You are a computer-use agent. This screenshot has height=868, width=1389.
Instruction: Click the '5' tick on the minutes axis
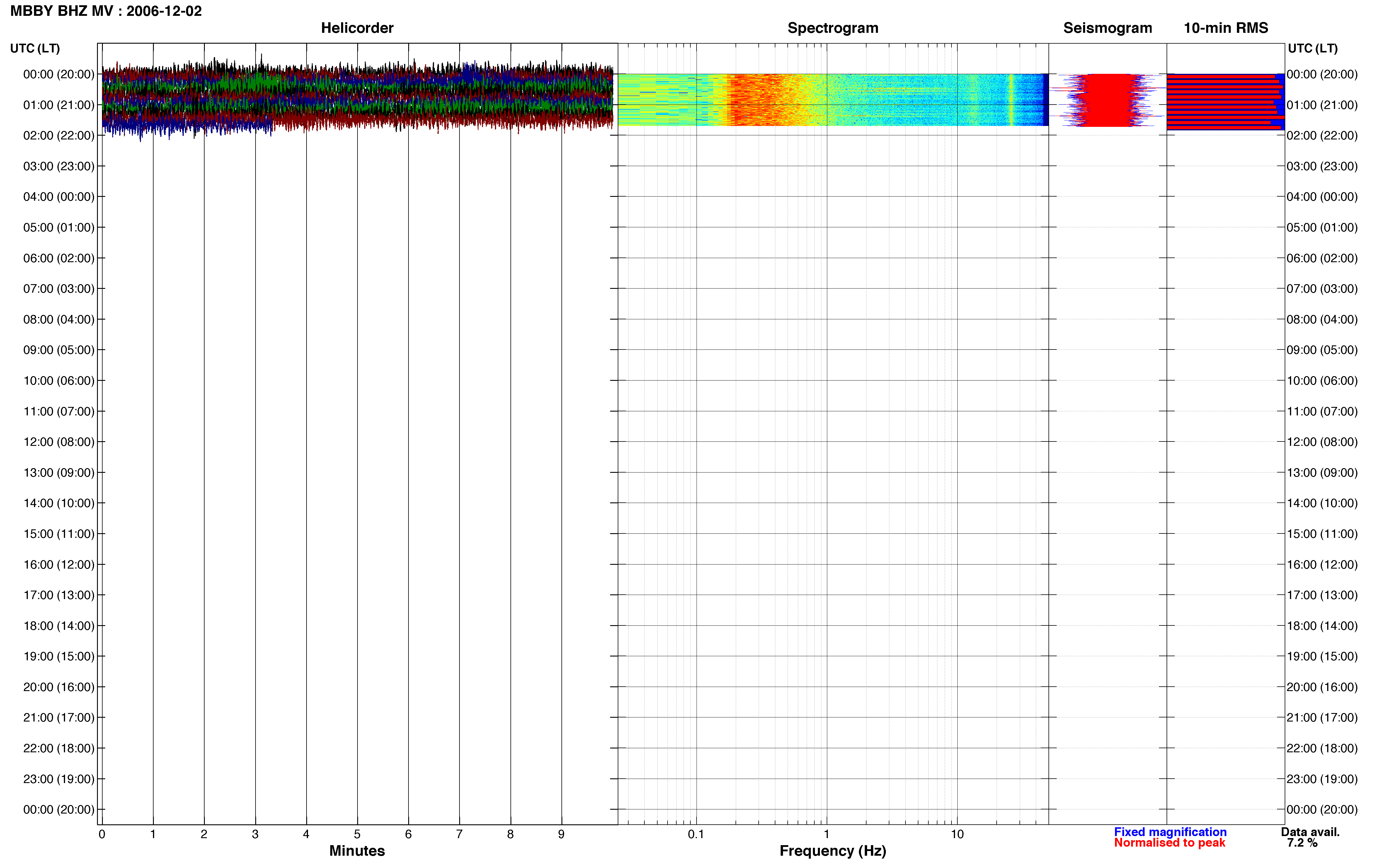click(x=357, y=834)
